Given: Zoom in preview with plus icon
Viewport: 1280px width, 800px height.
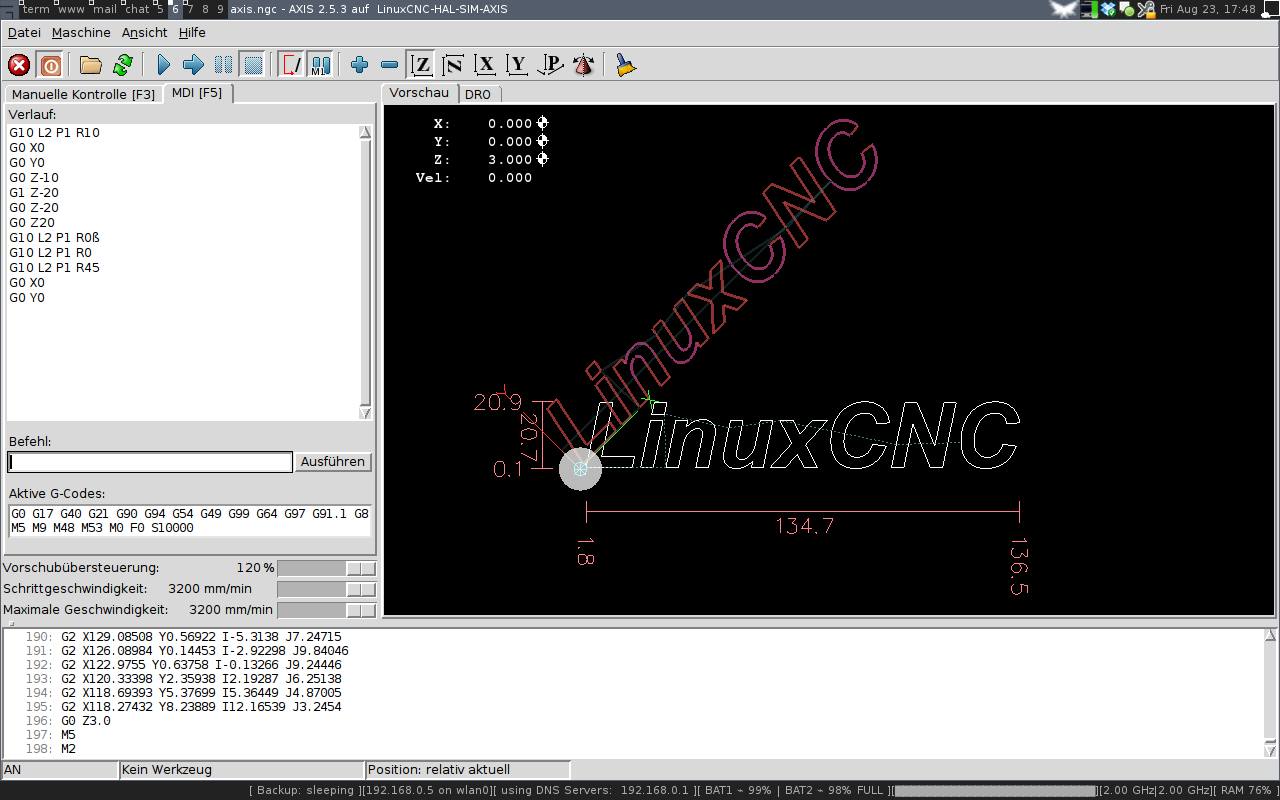Looking at the screenshot, I should pyautogui.click(x=360, y=65).
